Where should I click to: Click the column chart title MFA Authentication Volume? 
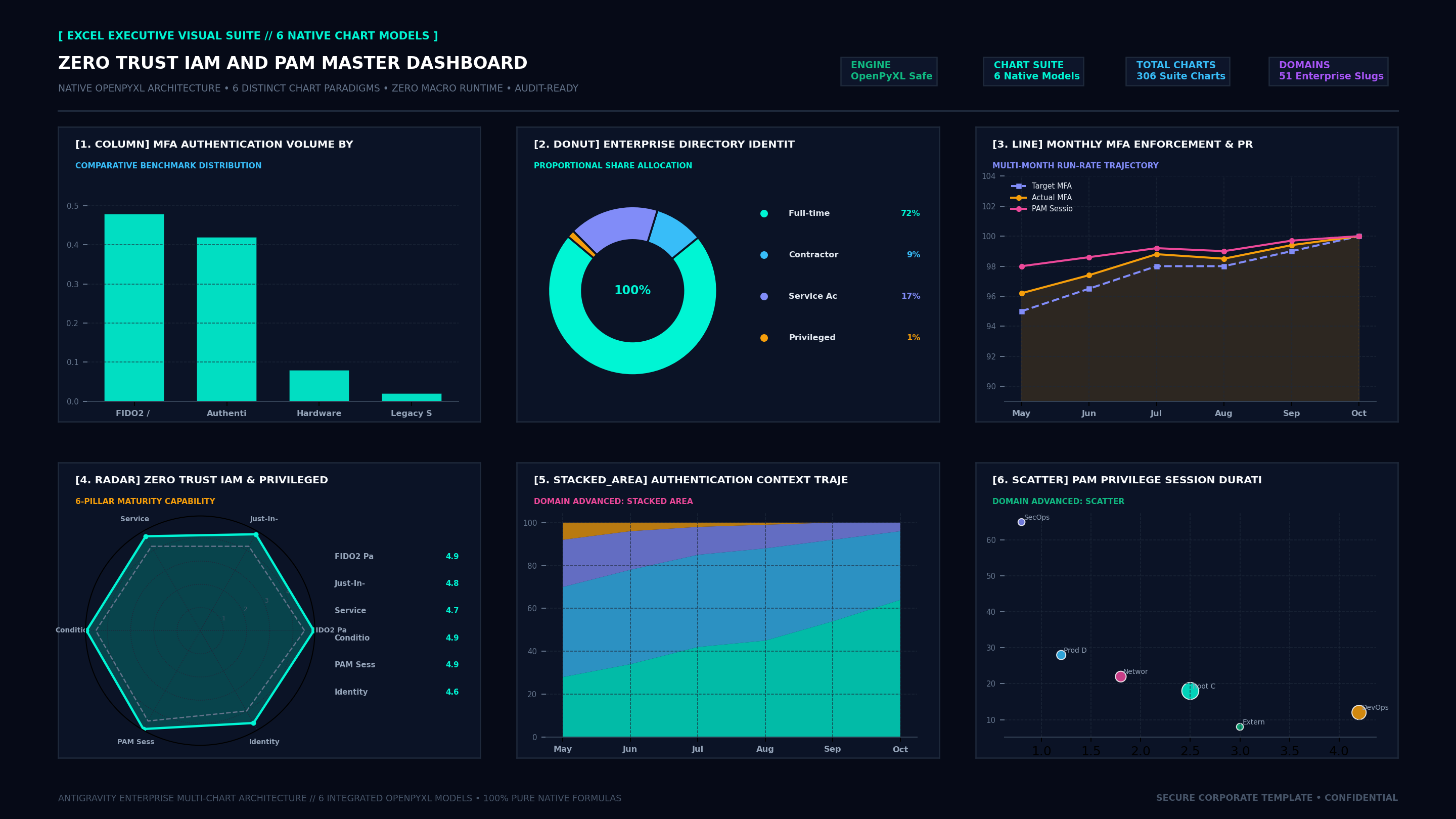tap(214, 144)
